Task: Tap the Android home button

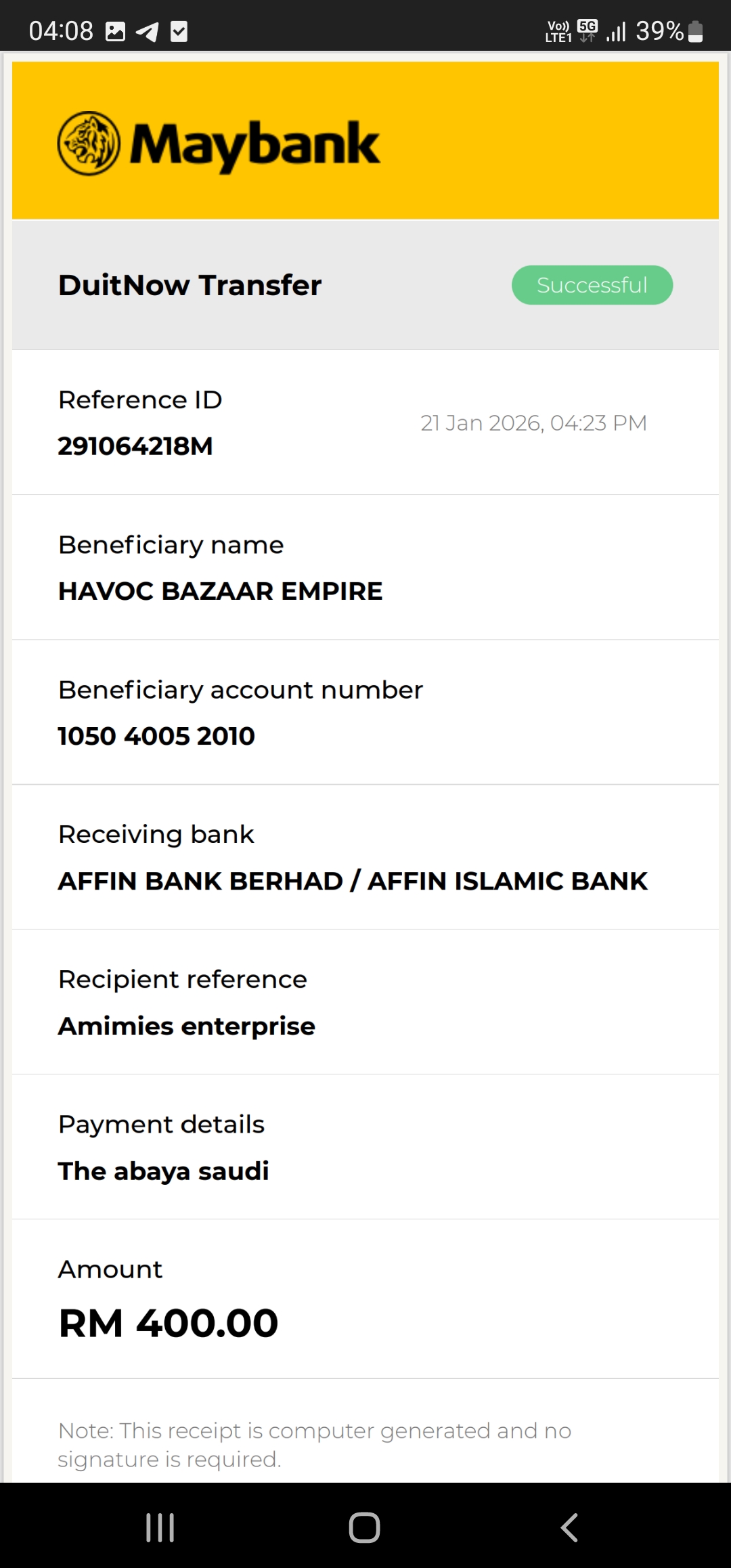Action: pyautogui.click(x=364, y=1527)
